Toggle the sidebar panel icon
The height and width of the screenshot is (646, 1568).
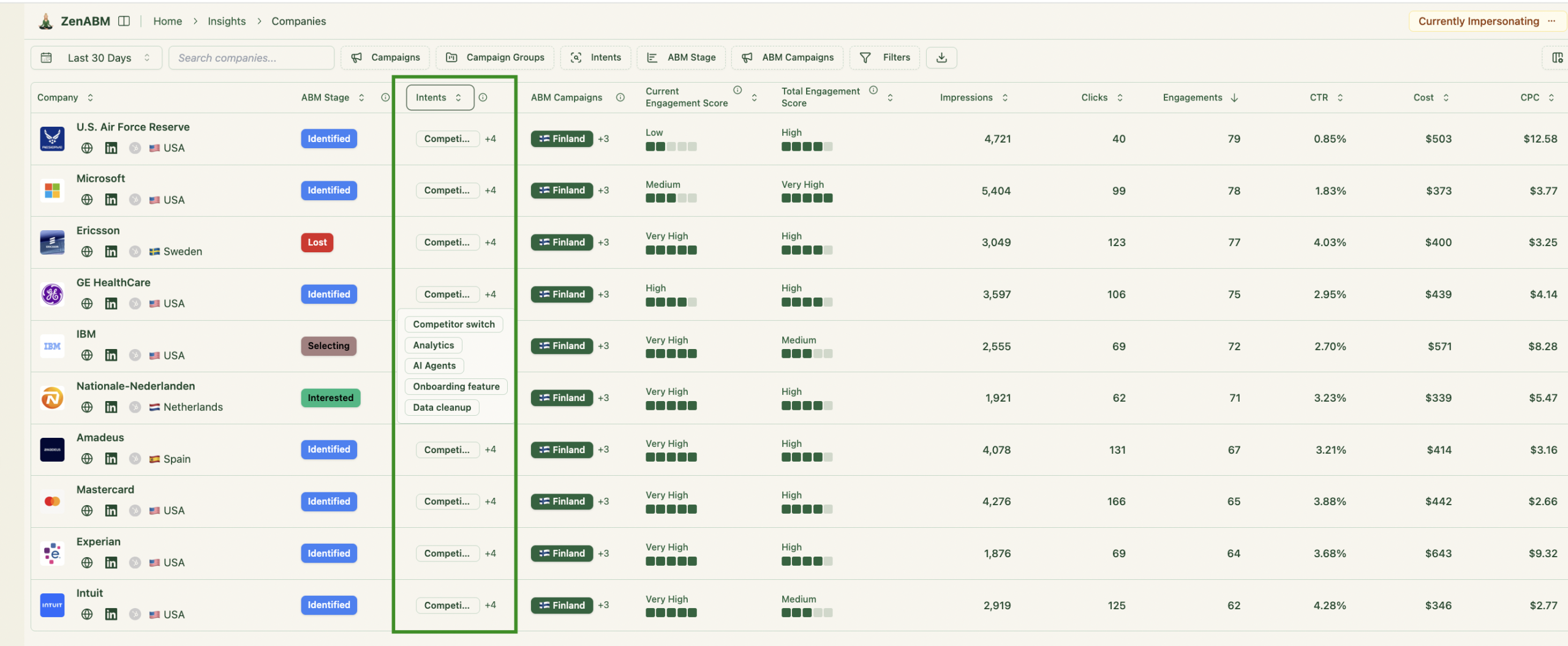pos(124,21)
